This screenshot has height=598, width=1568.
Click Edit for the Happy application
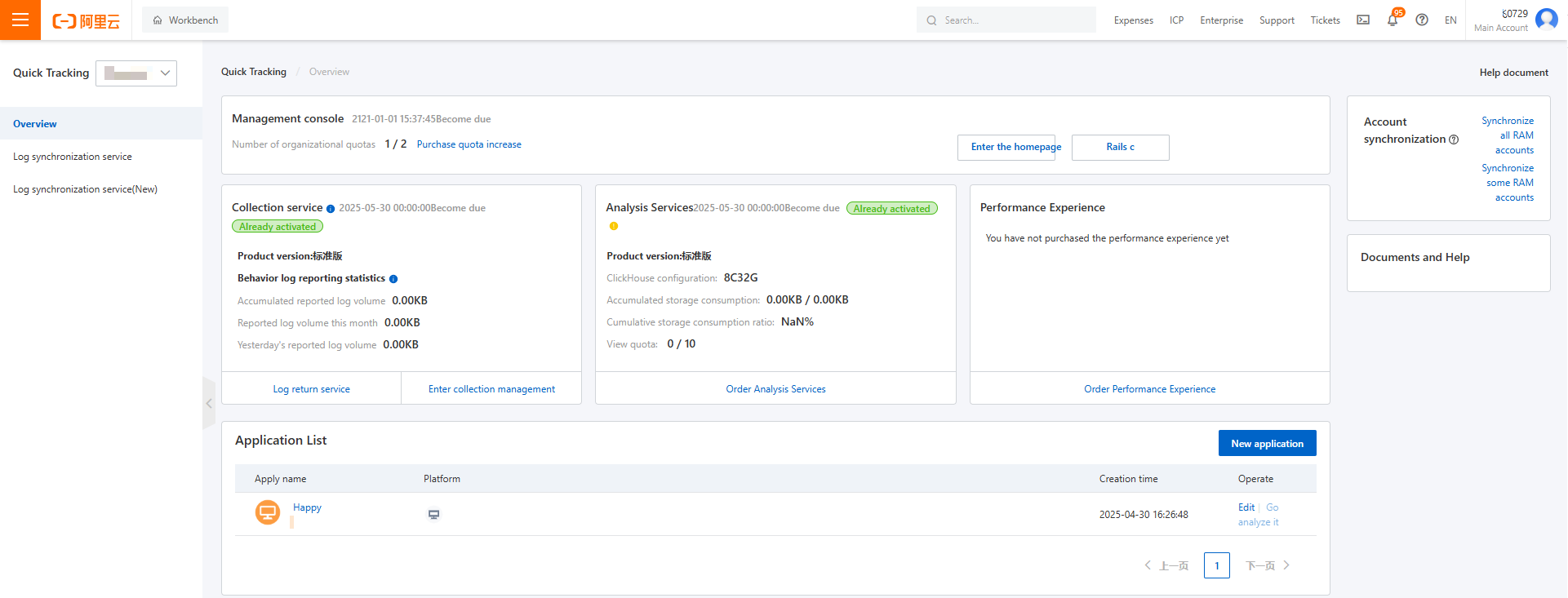coord(1246,507)
